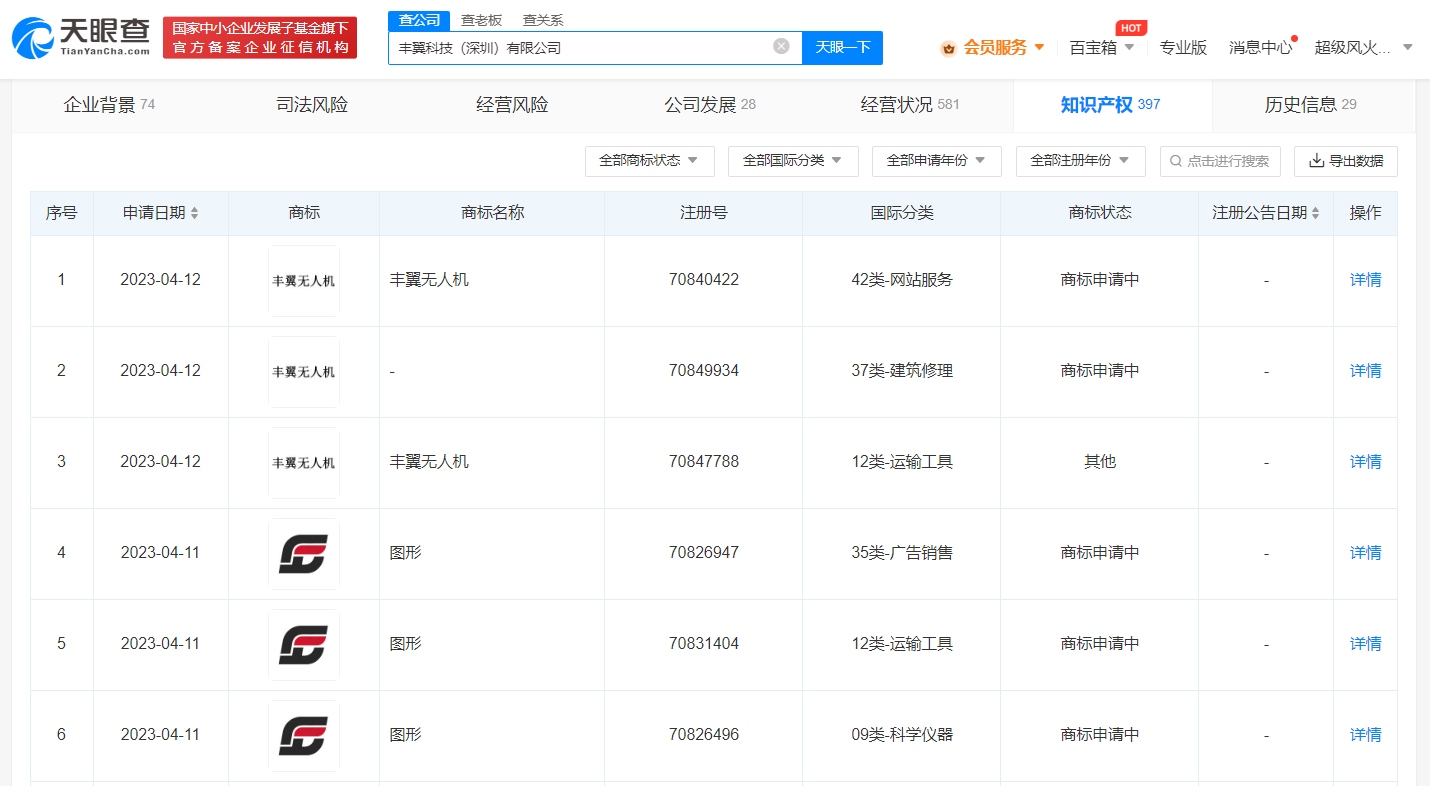Click the 导出数据 export button
Screen dimensions: 1430x786
click(1346, 161)
